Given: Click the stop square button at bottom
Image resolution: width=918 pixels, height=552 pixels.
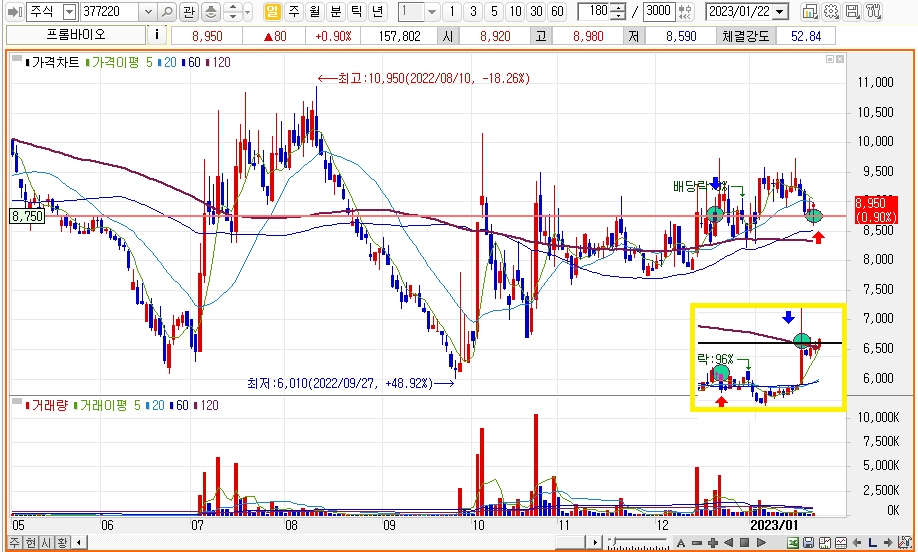Looking at the screenshot, I should pyautogui.click(x=744, y=543).
